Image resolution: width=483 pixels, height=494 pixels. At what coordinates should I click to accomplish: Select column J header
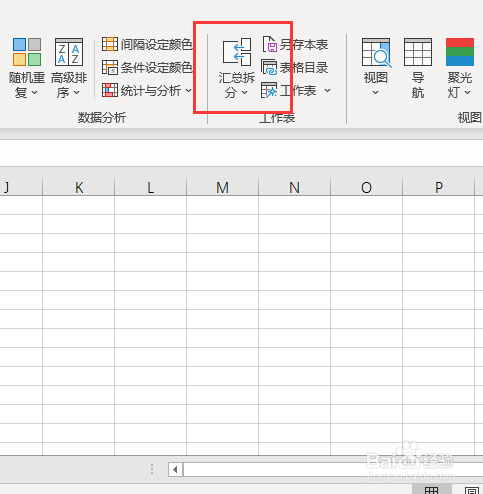[x=21, y=187]
